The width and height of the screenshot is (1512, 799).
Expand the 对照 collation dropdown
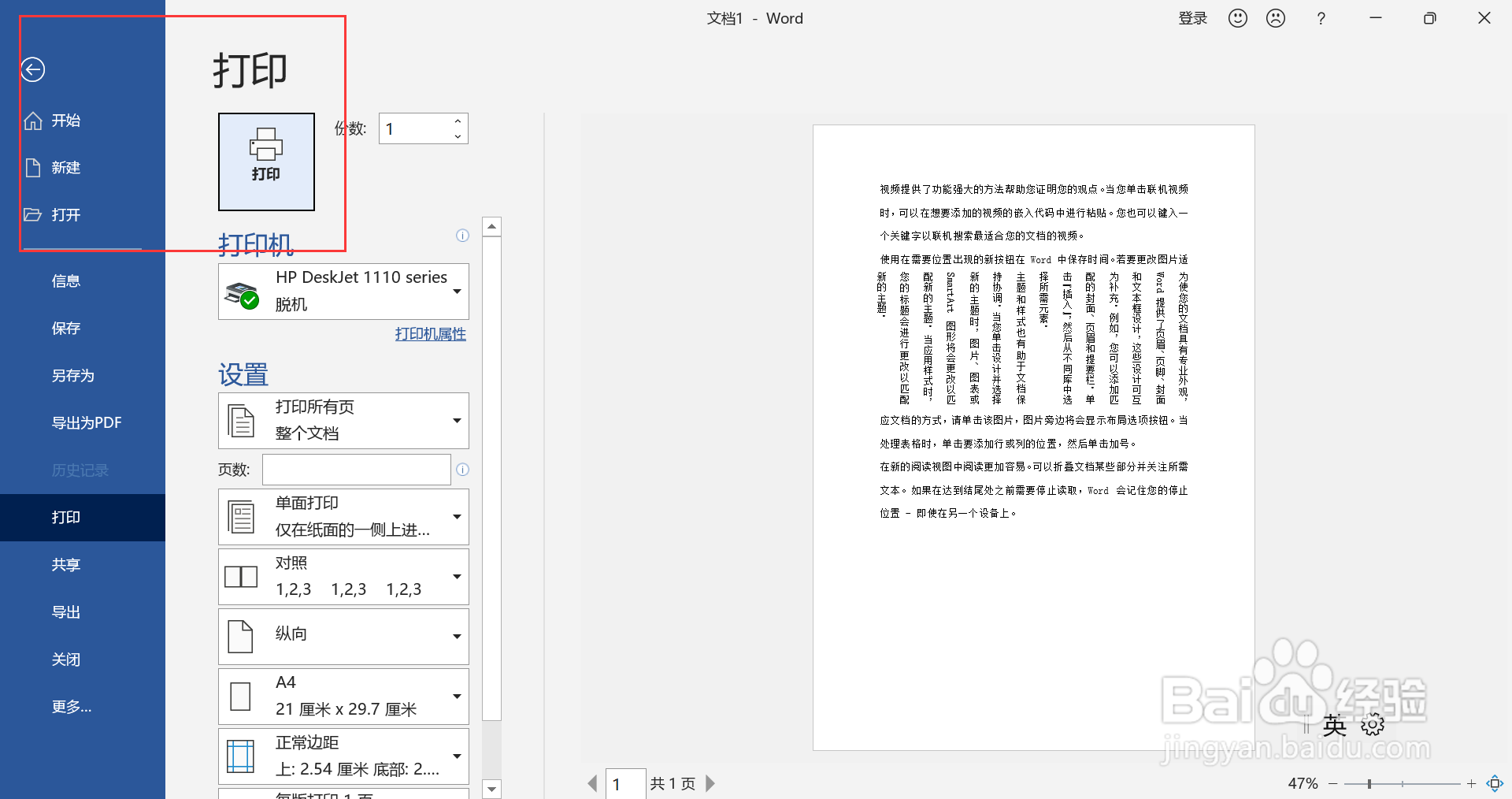[343, 577]
